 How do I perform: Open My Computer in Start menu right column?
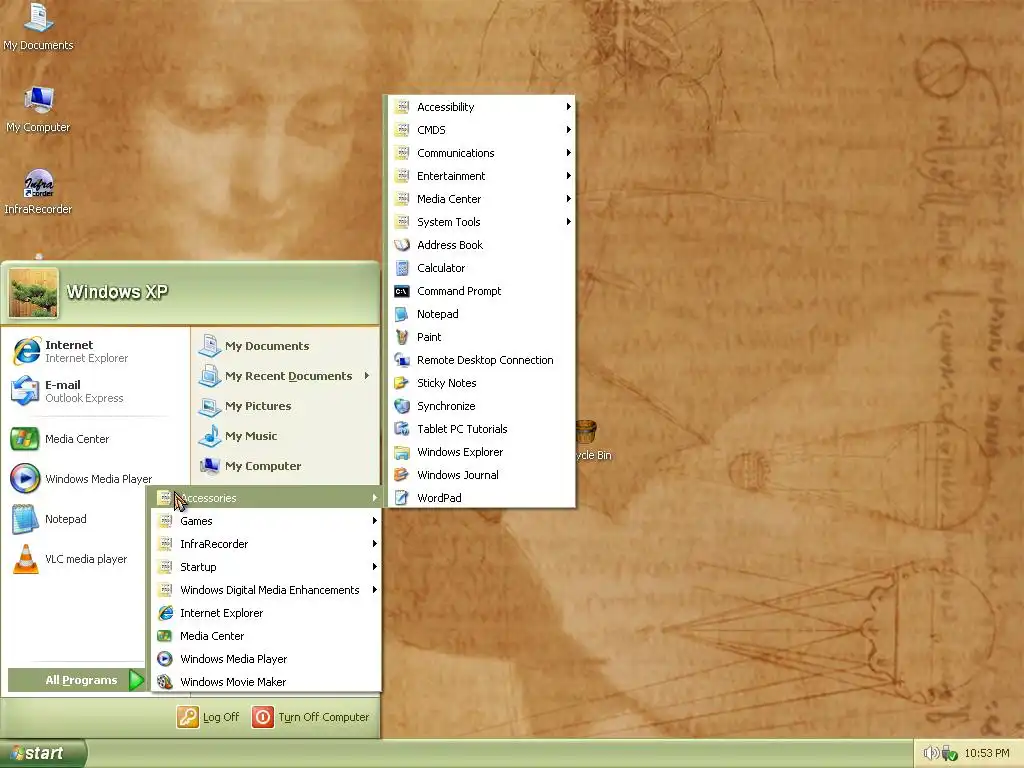285,466
